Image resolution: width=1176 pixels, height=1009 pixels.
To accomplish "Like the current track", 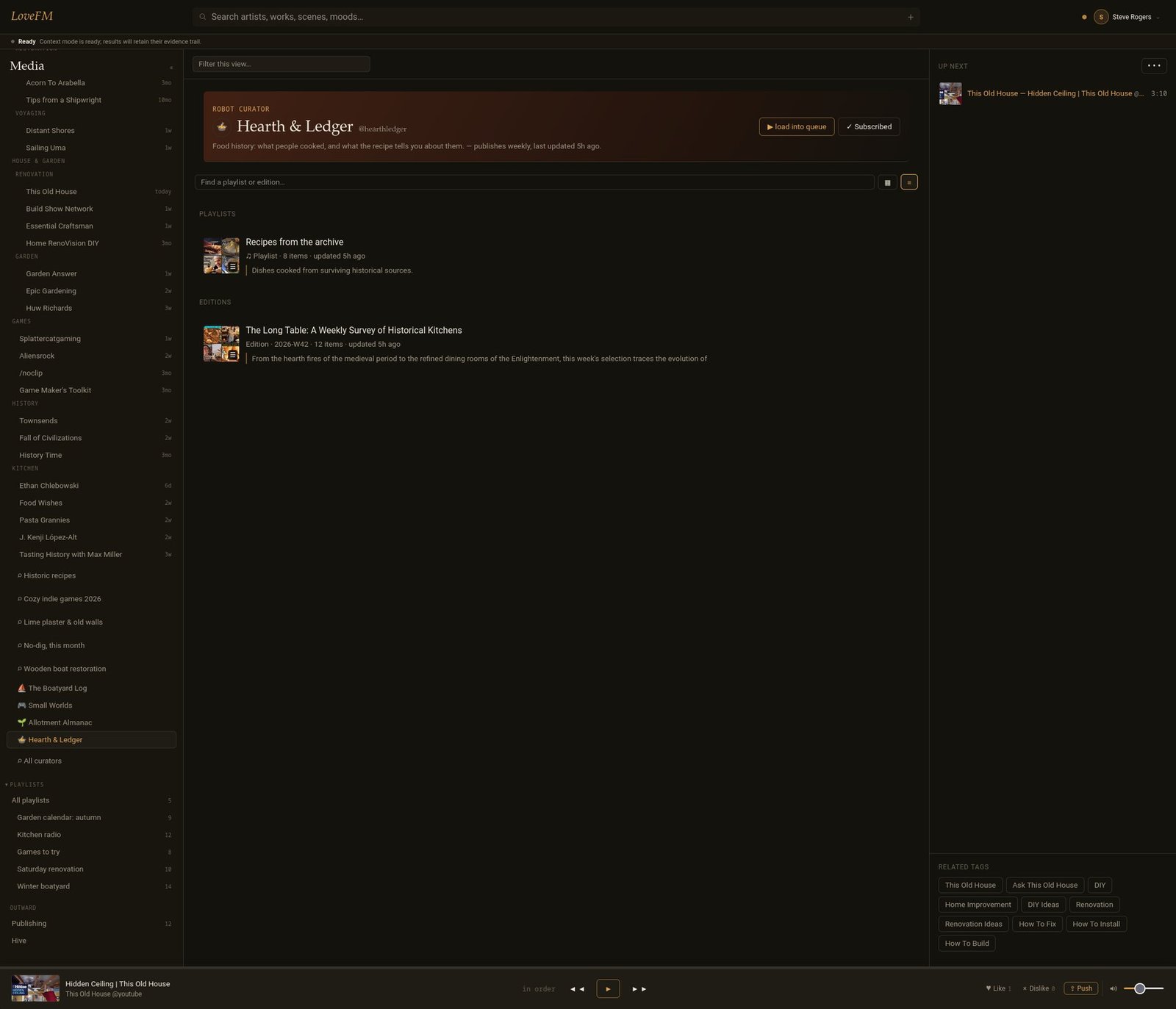I will [998, 988].
